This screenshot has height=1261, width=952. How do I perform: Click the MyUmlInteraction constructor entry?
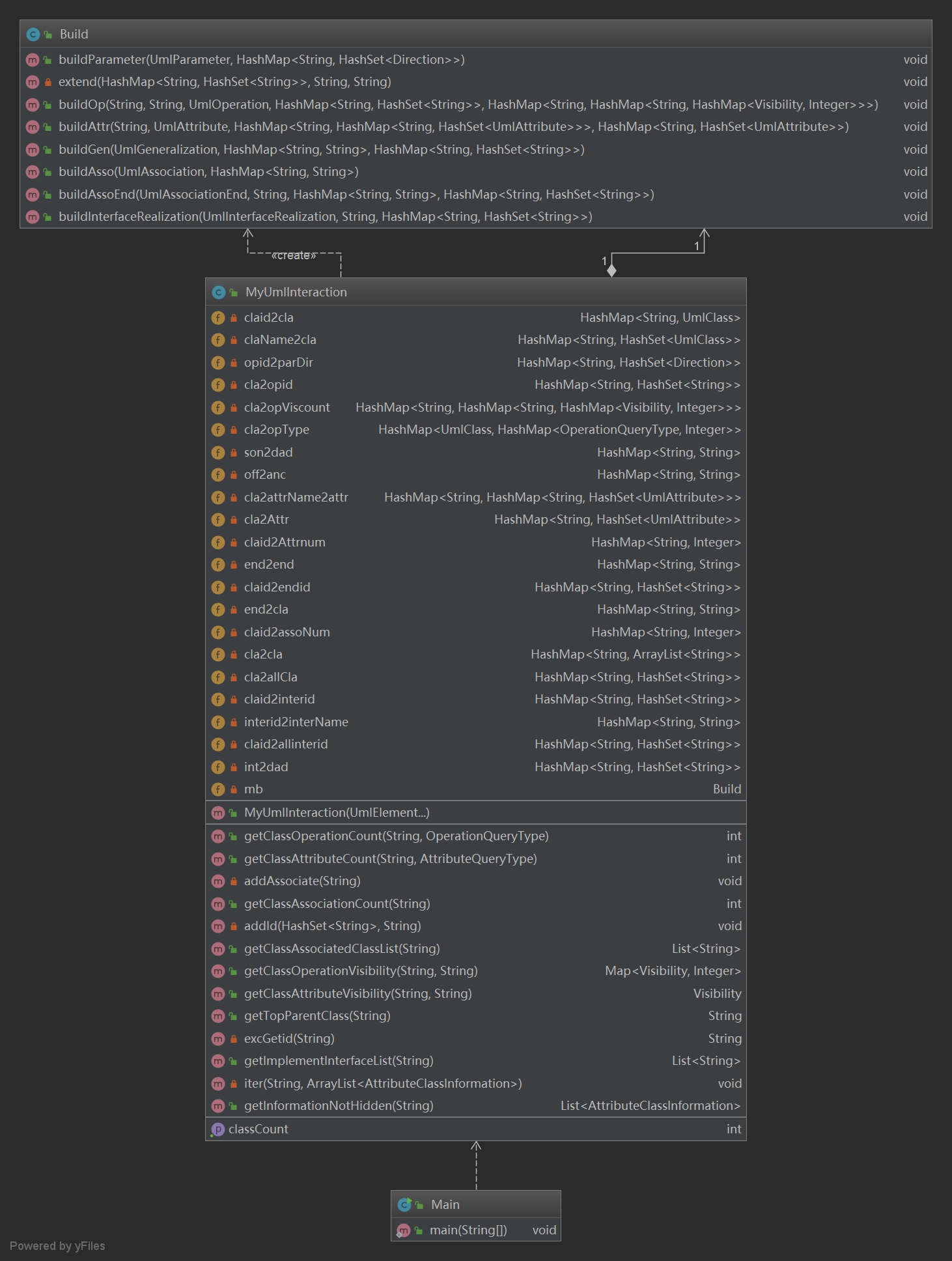[x=336, y=813]
